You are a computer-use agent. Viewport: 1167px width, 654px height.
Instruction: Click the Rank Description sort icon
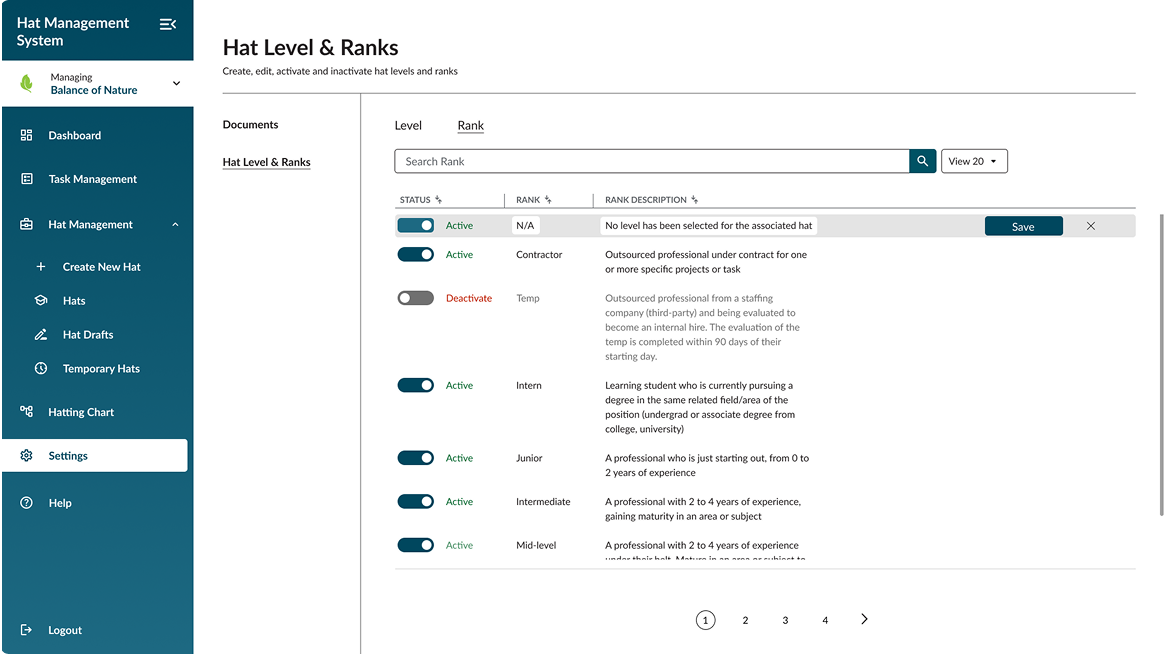click(x=695, y=200)
